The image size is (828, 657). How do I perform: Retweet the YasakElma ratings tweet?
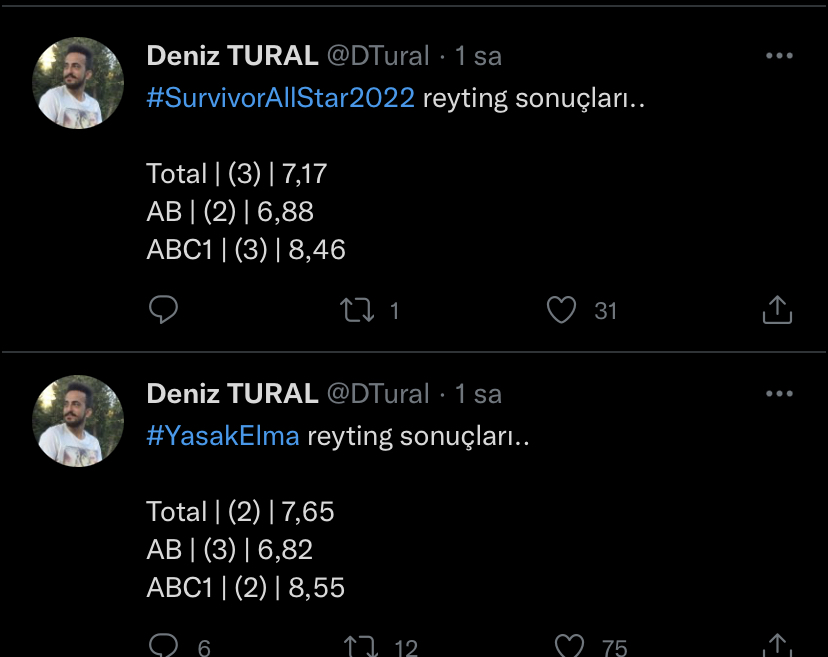click(x=358, y=646)
